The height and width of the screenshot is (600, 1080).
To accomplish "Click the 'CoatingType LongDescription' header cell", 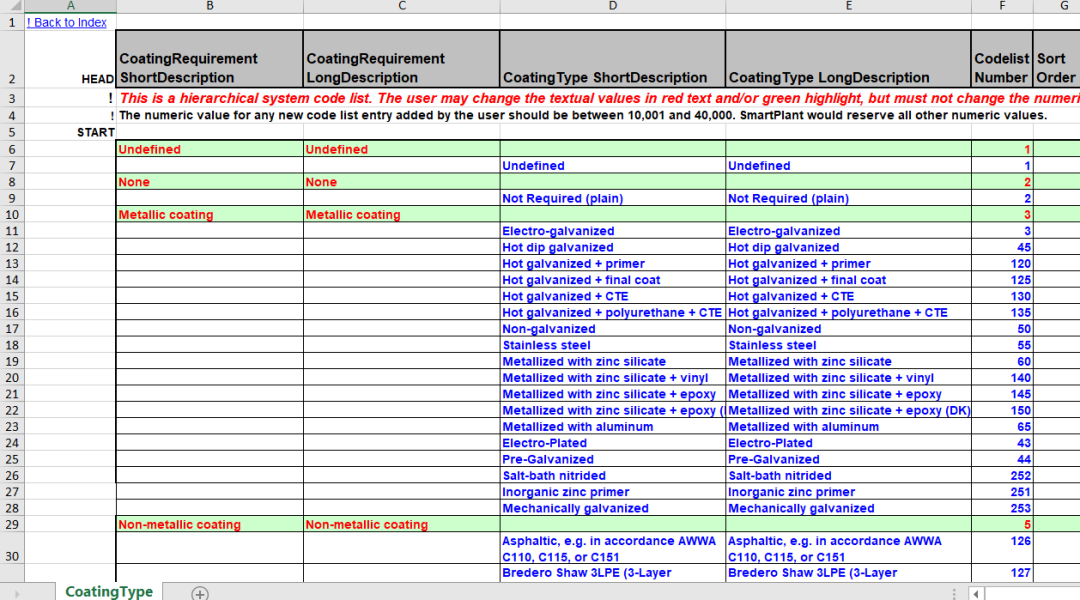I will coord(849,59).
